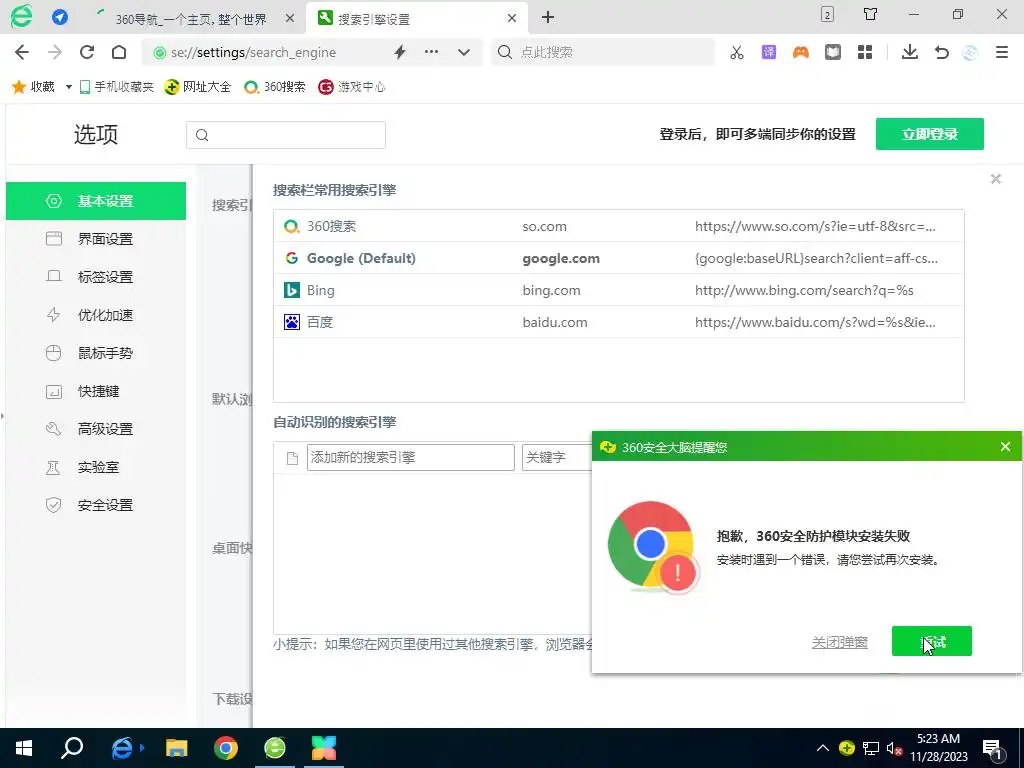This screenshot has height=768, width=1024.
Task: Open the Windows Start menu
Action: click(24, 748)
